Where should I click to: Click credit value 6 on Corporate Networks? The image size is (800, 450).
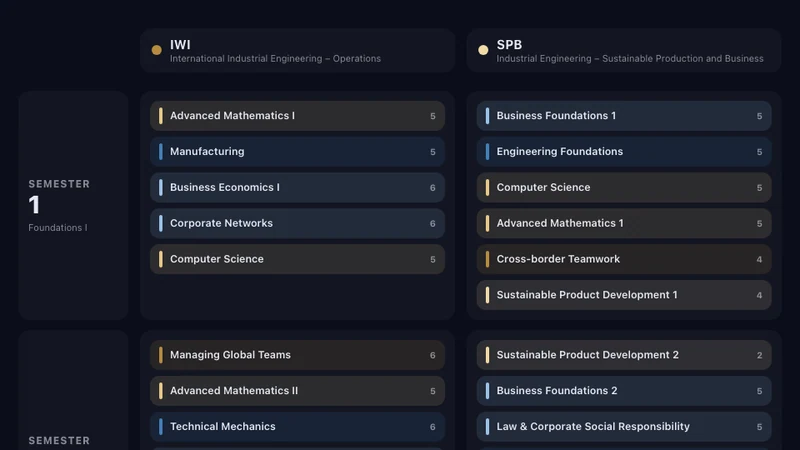pyautogui.click(x=433, y=223)
